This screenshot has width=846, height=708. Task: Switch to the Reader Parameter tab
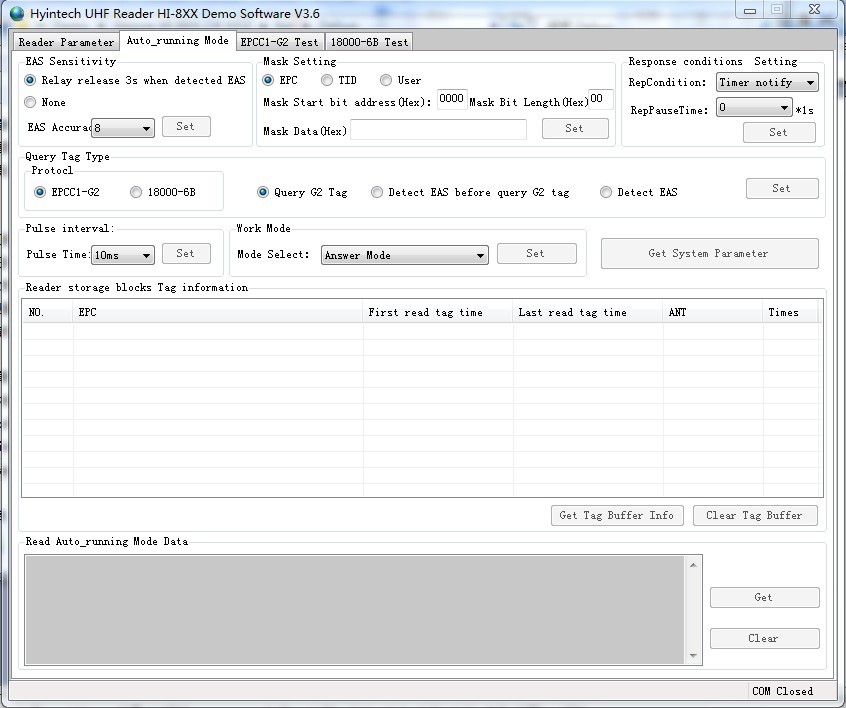(x=66, y=42)
